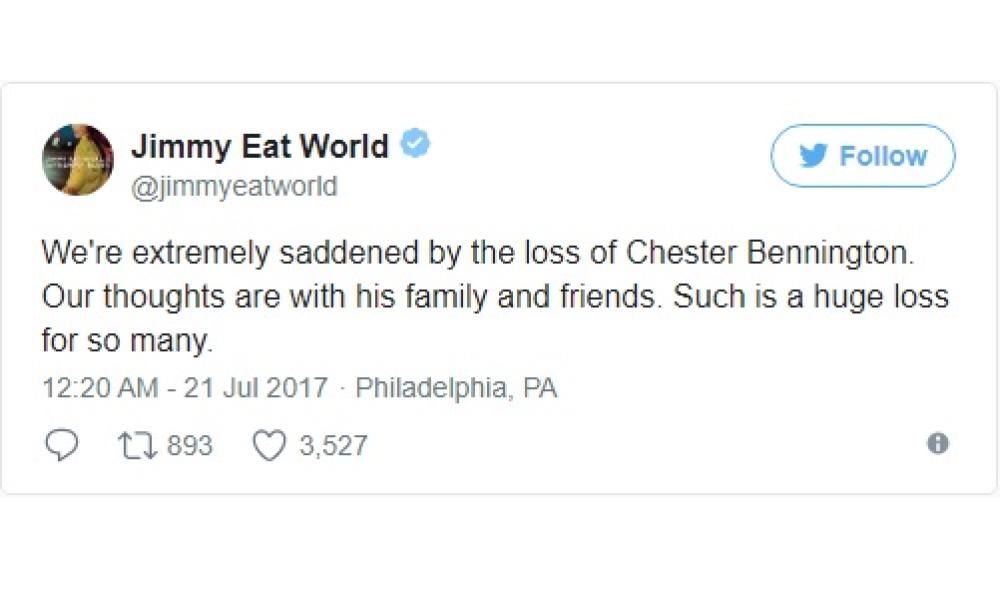Screen dimensions: 1000x590
Task: Click the tweet's last line 'for so many.'
Action: click(x=127, y=341)
